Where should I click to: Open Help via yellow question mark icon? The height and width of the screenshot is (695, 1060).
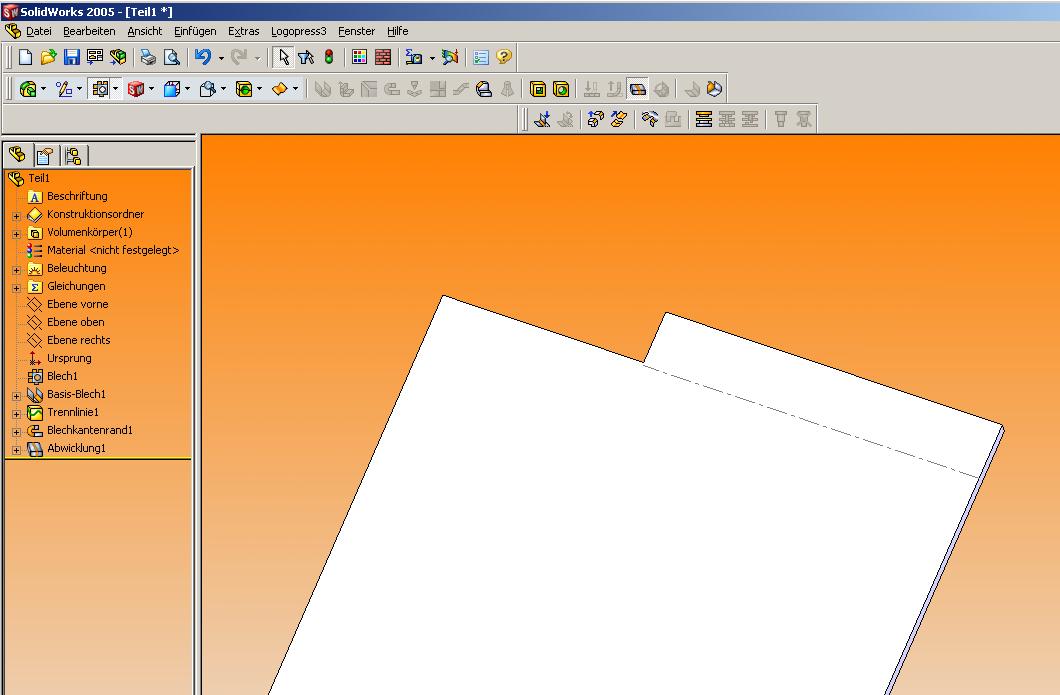pyautogui.click(x=503, y=57)
